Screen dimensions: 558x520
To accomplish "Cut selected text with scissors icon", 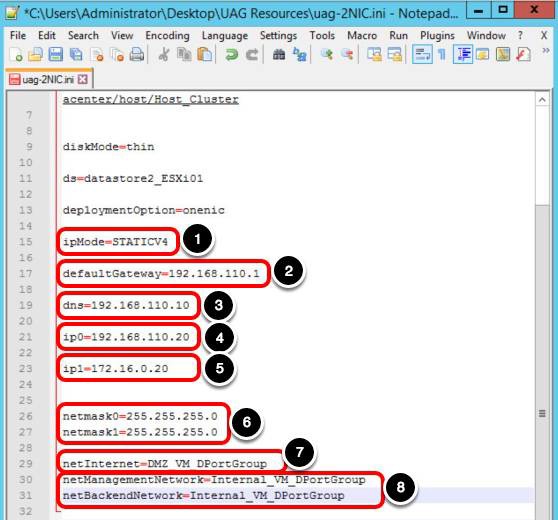I will pyautogui.click(x=164, y=55).
